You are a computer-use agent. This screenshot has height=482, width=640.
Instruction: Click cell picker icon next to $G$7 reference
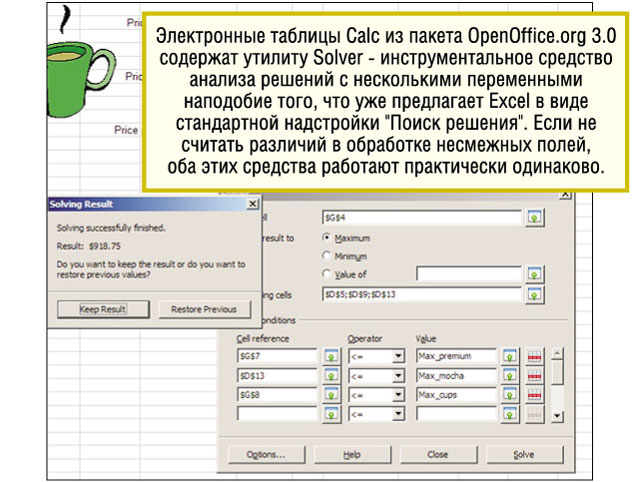click(331, 356)
